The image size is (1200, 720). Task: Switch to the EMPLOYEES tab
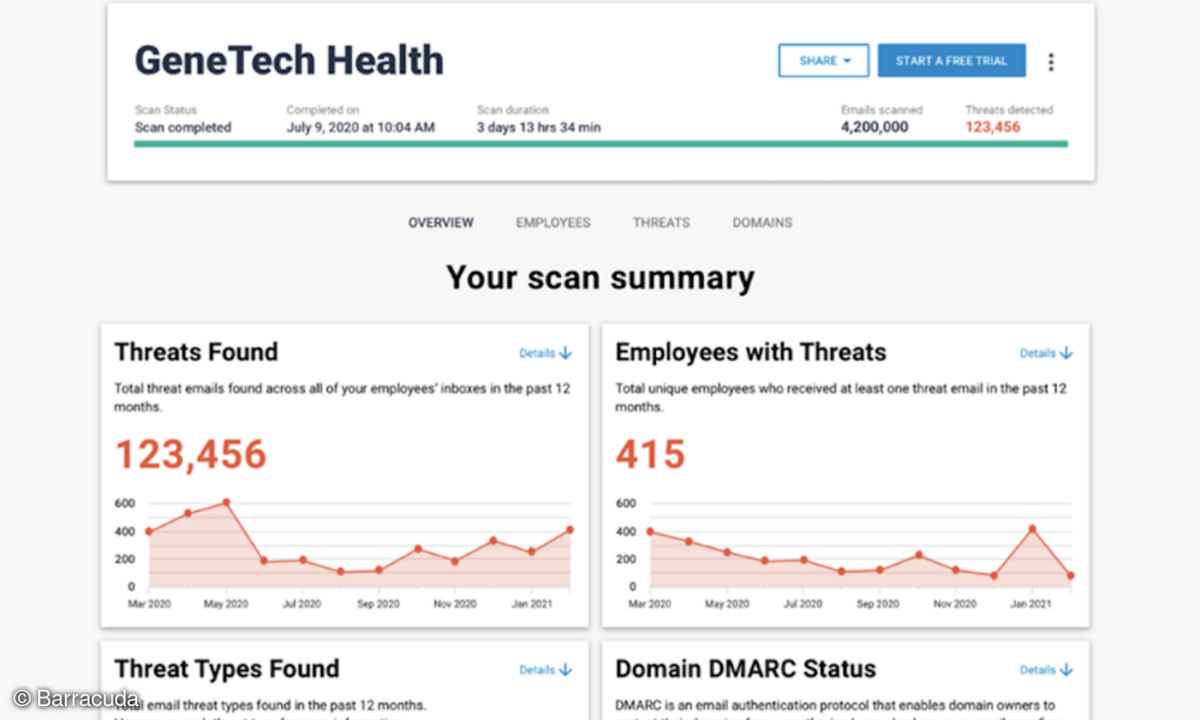coord(553,223)
